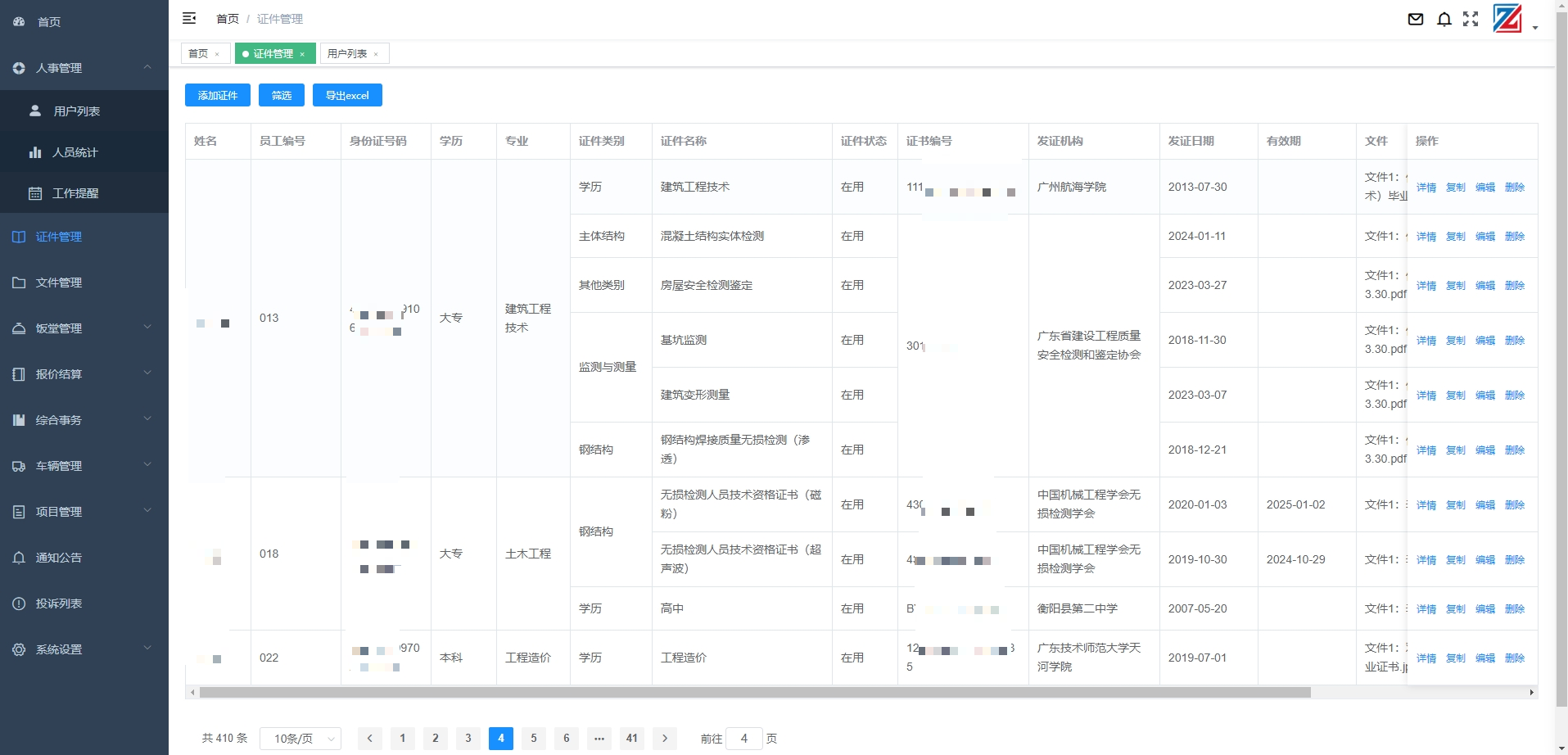Image resolution: width=1568 pixels, height=755 pixels.
Task: Click the 系统设置 gear icon
Action: pyautogui.click(x=19, y=649)
